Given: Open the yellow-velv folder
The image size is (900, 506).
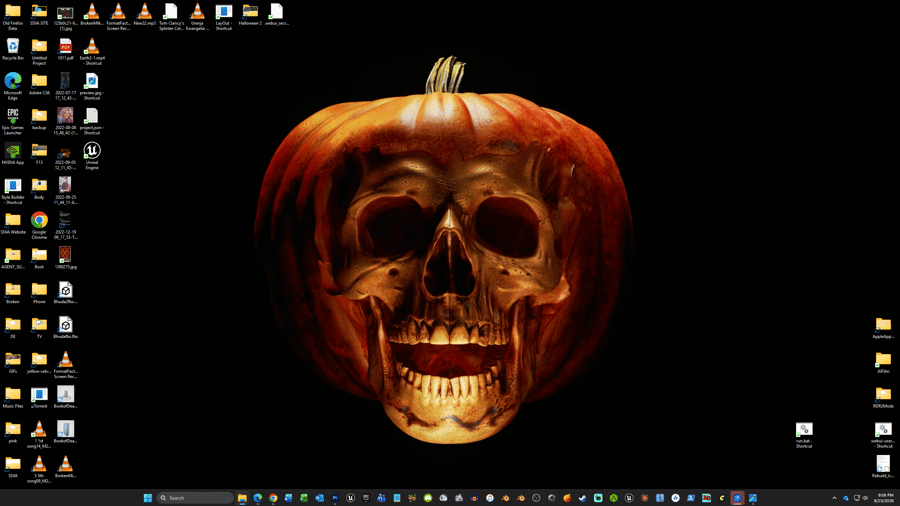Looking at the screenshot, I should click(x=39, y=363).
